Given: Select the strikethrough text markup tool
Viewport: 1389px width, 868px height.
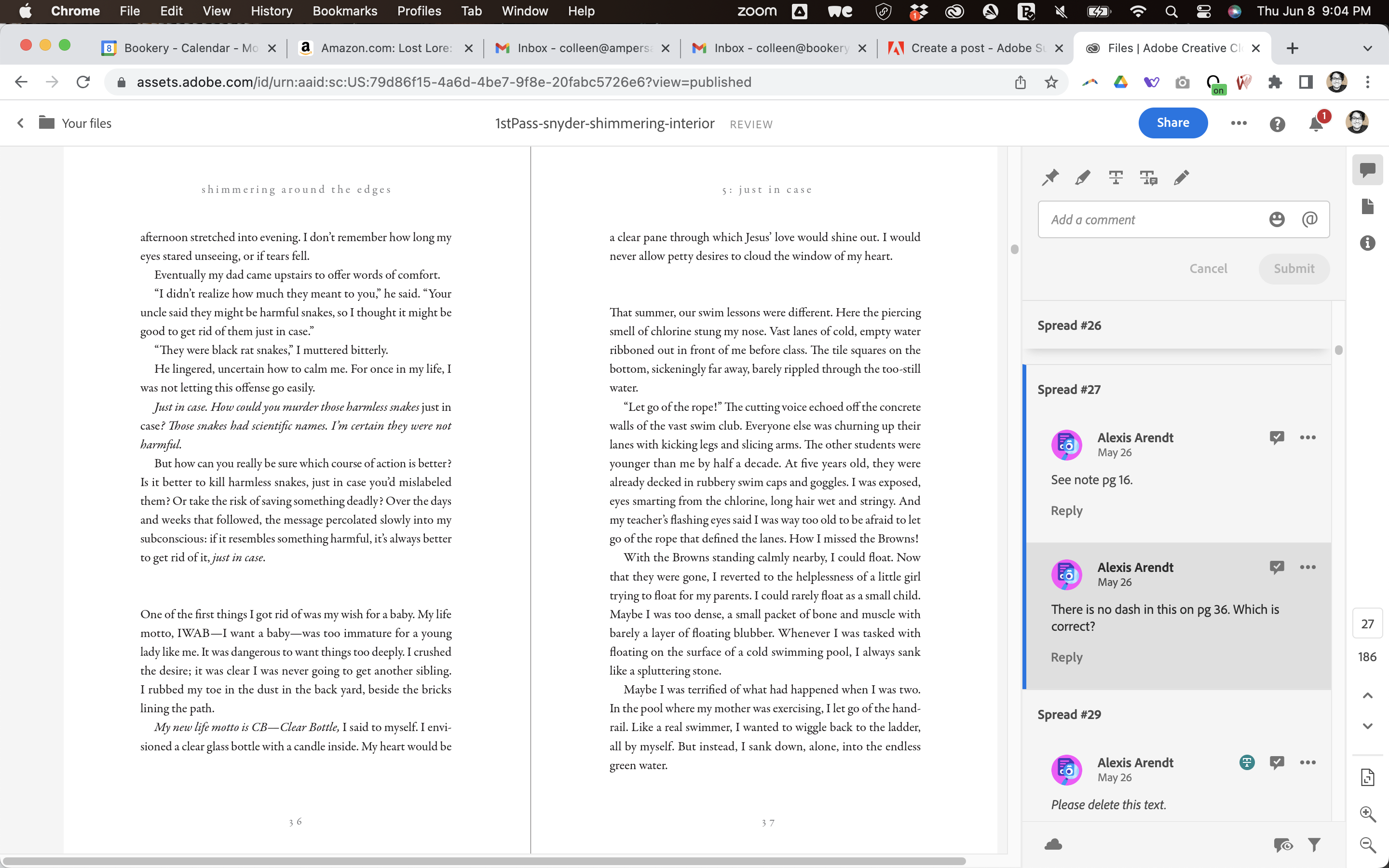Looking at the screenshot, I should [1116, 177].
